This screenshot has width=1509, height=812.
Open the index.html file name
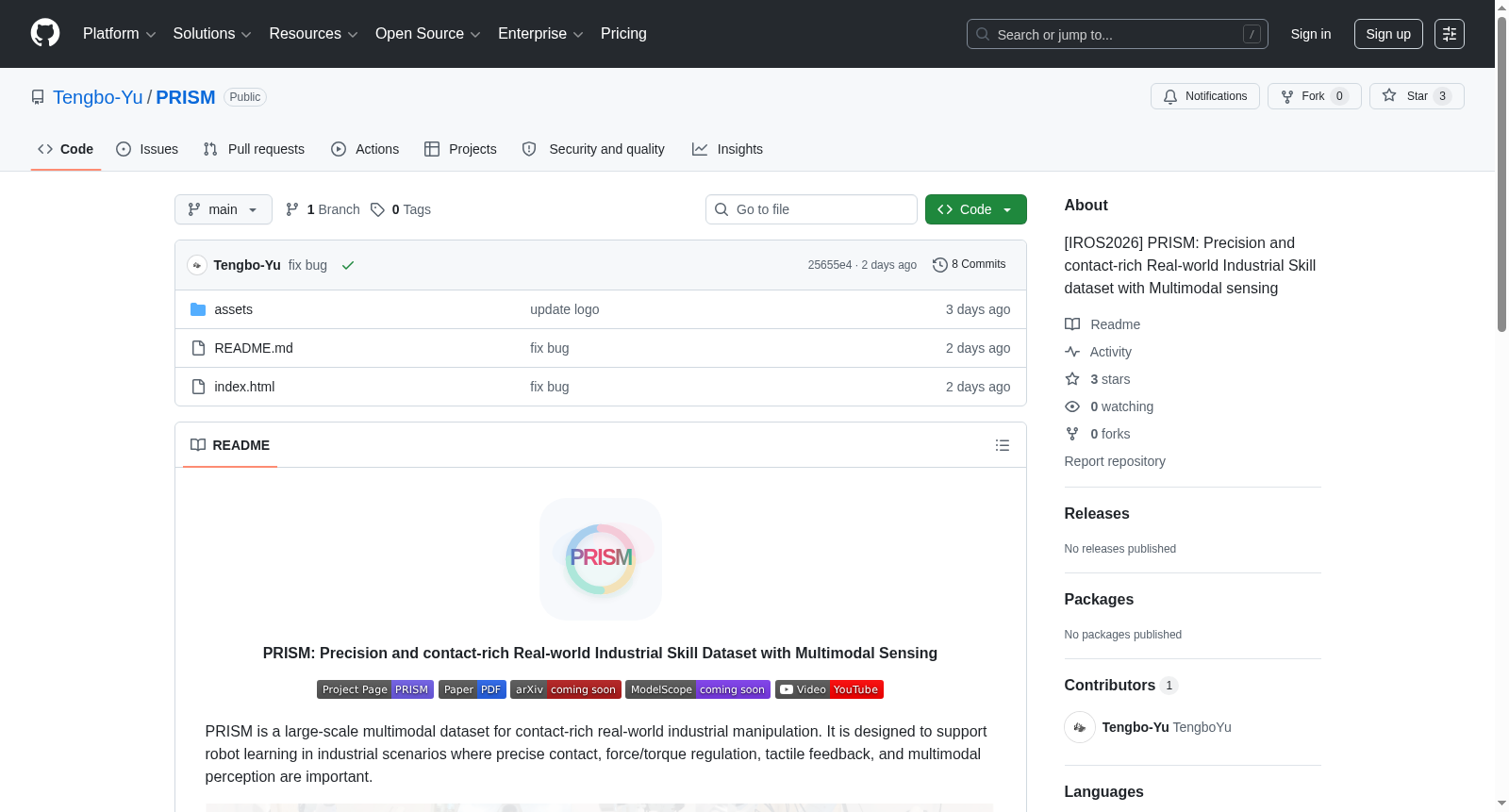pyautogui.click(x=245, y=387)
